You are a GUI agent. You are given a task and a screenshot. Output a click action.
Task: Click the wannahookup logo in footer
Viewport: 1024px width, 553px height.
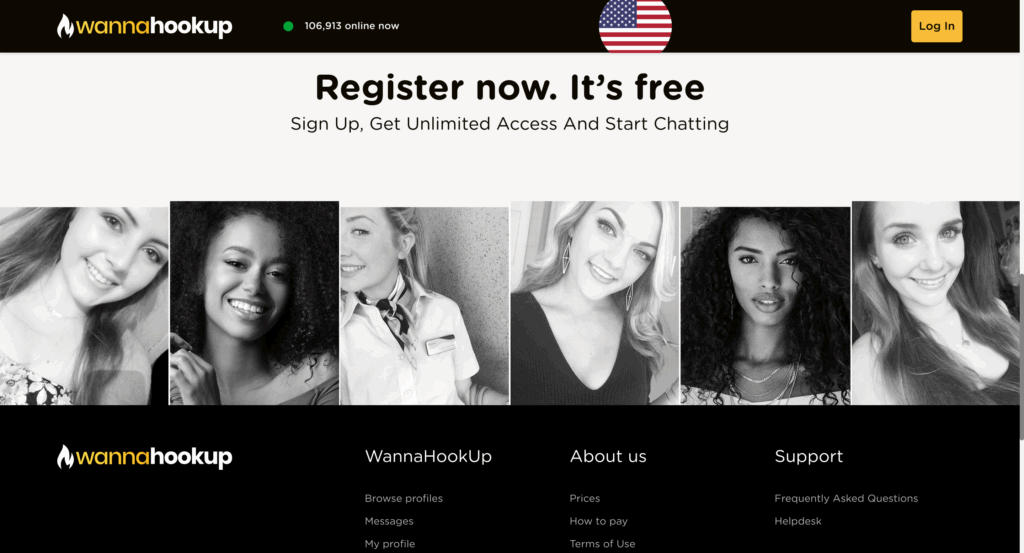point(144,456)
